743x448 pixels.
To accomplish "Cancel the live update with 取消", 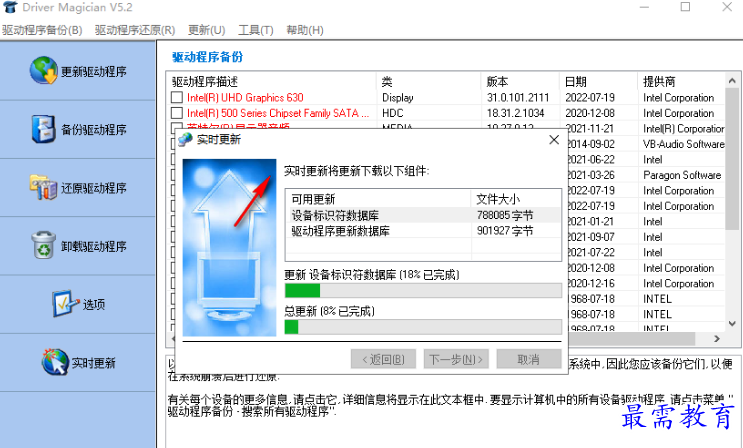I will 529,359.
